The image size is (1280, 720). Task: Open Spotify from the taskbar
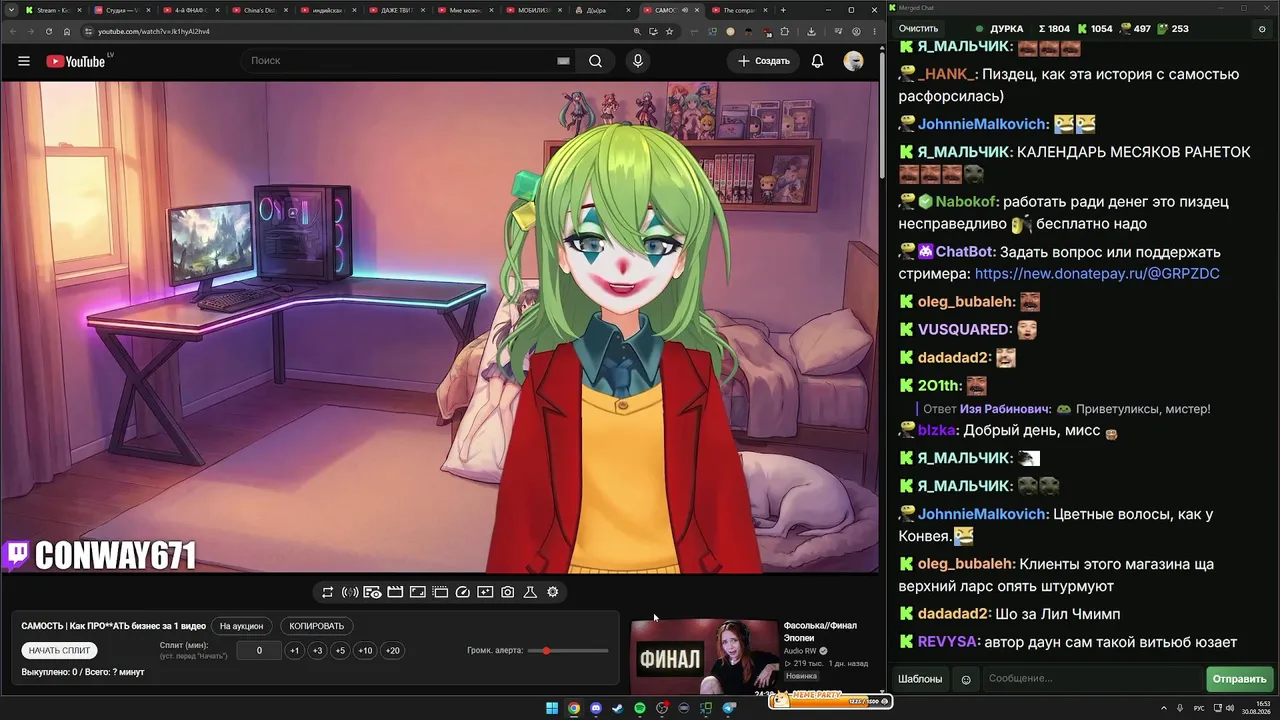[x=640, y=708]
